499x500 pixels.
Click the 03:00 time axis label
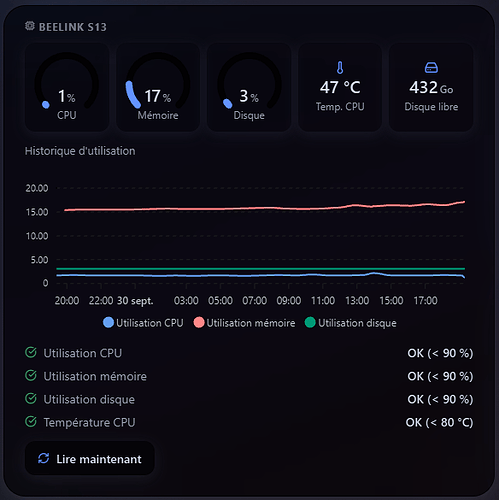186,301
